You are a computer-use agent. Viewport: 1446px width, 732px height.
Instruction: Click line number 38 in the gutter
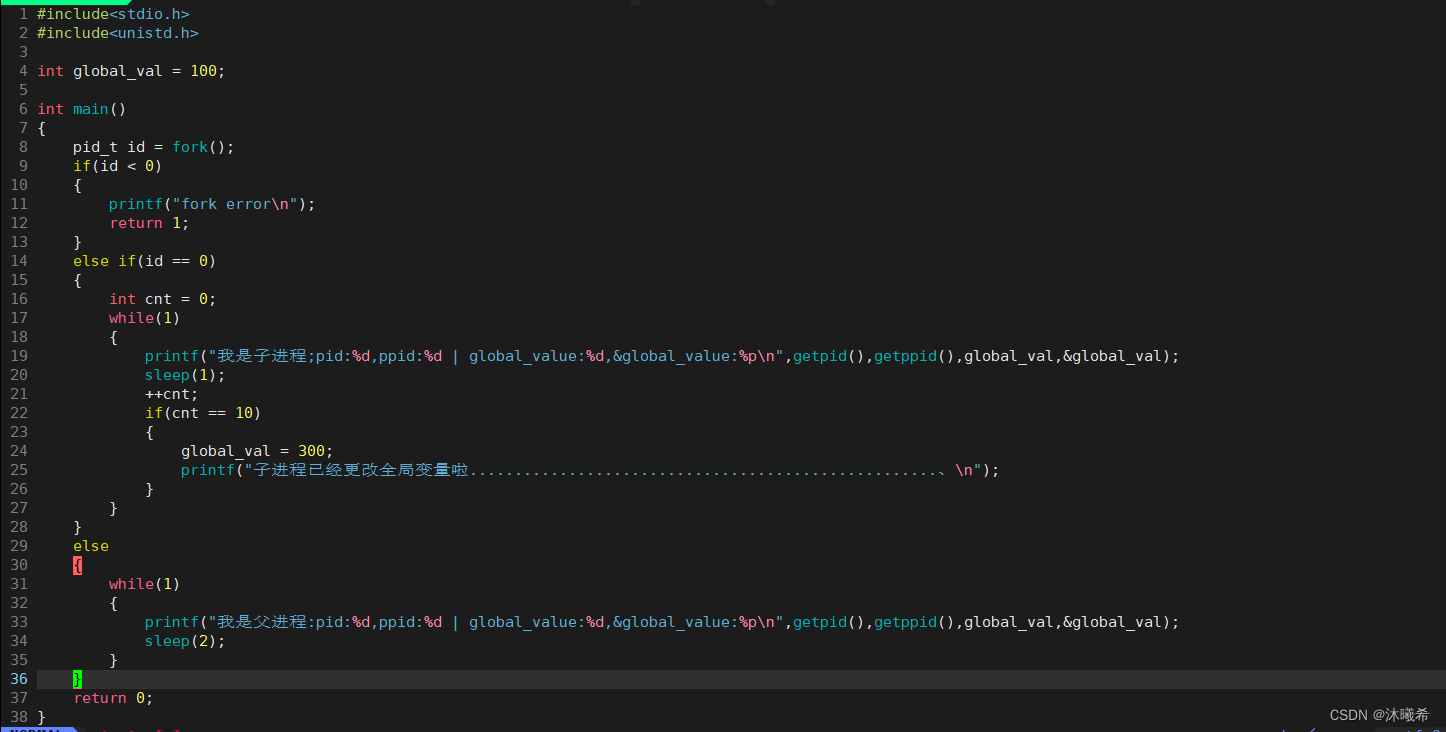pyautogui.click(x=19, y=717)
